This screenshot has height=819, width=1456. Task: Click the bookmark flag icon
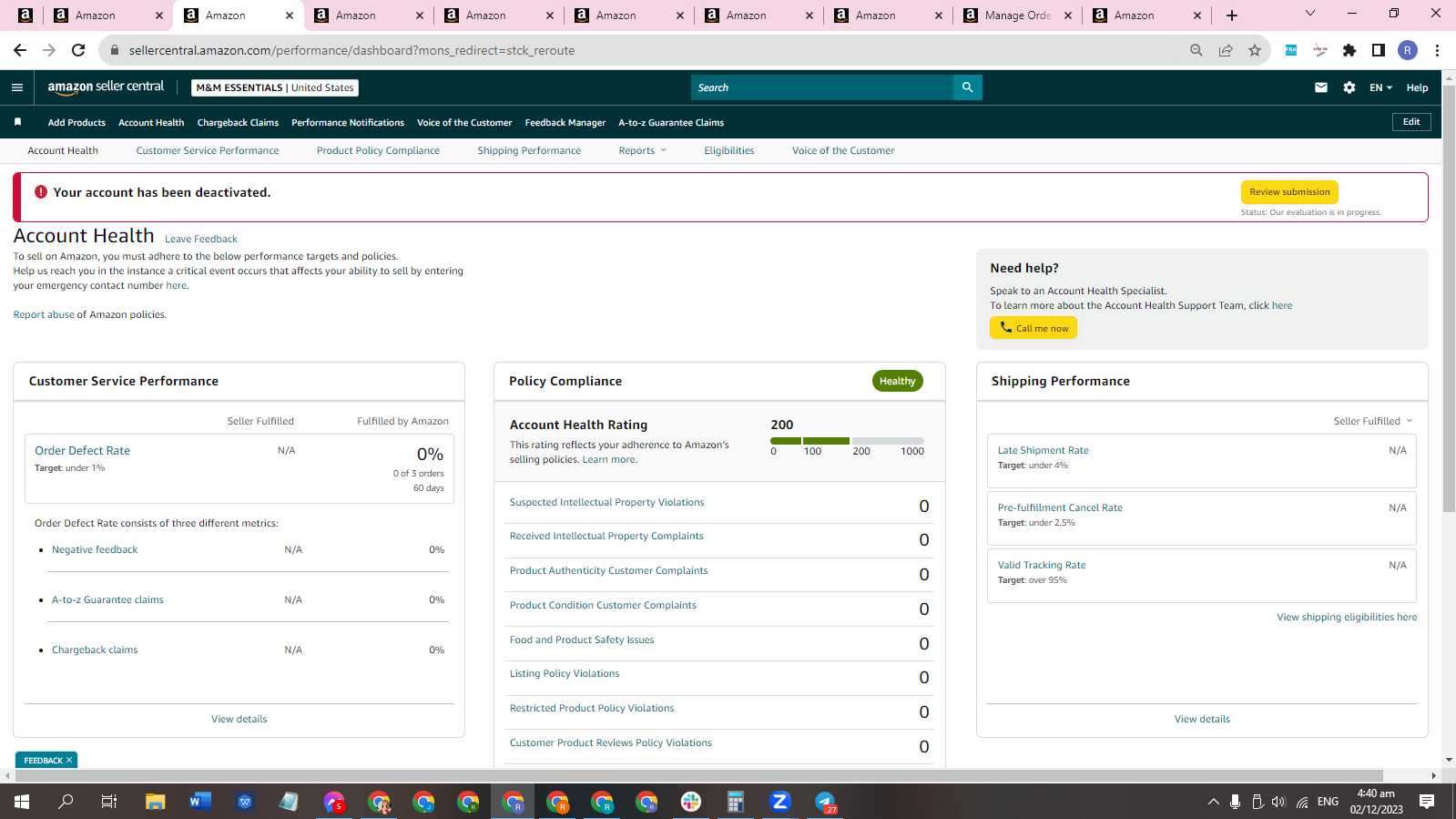[x=17, y=122]
